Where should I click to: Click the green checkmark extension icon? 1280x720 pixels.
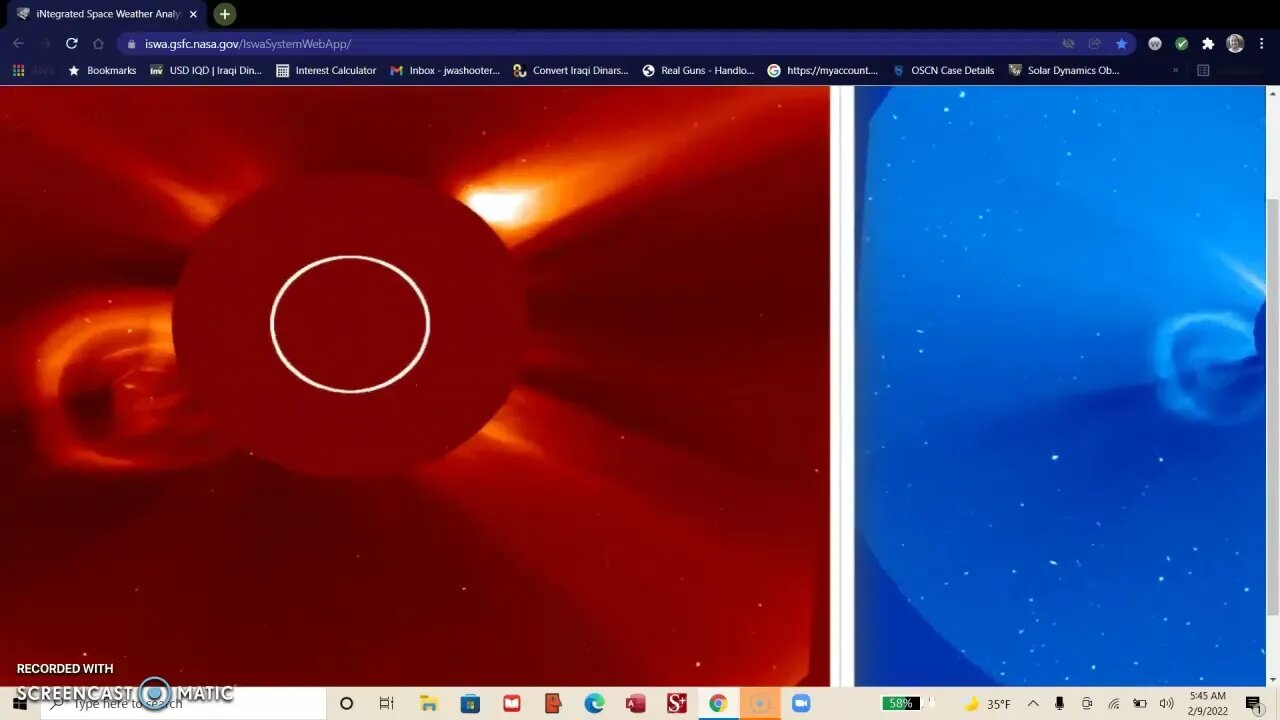[x=1181, y=44]
